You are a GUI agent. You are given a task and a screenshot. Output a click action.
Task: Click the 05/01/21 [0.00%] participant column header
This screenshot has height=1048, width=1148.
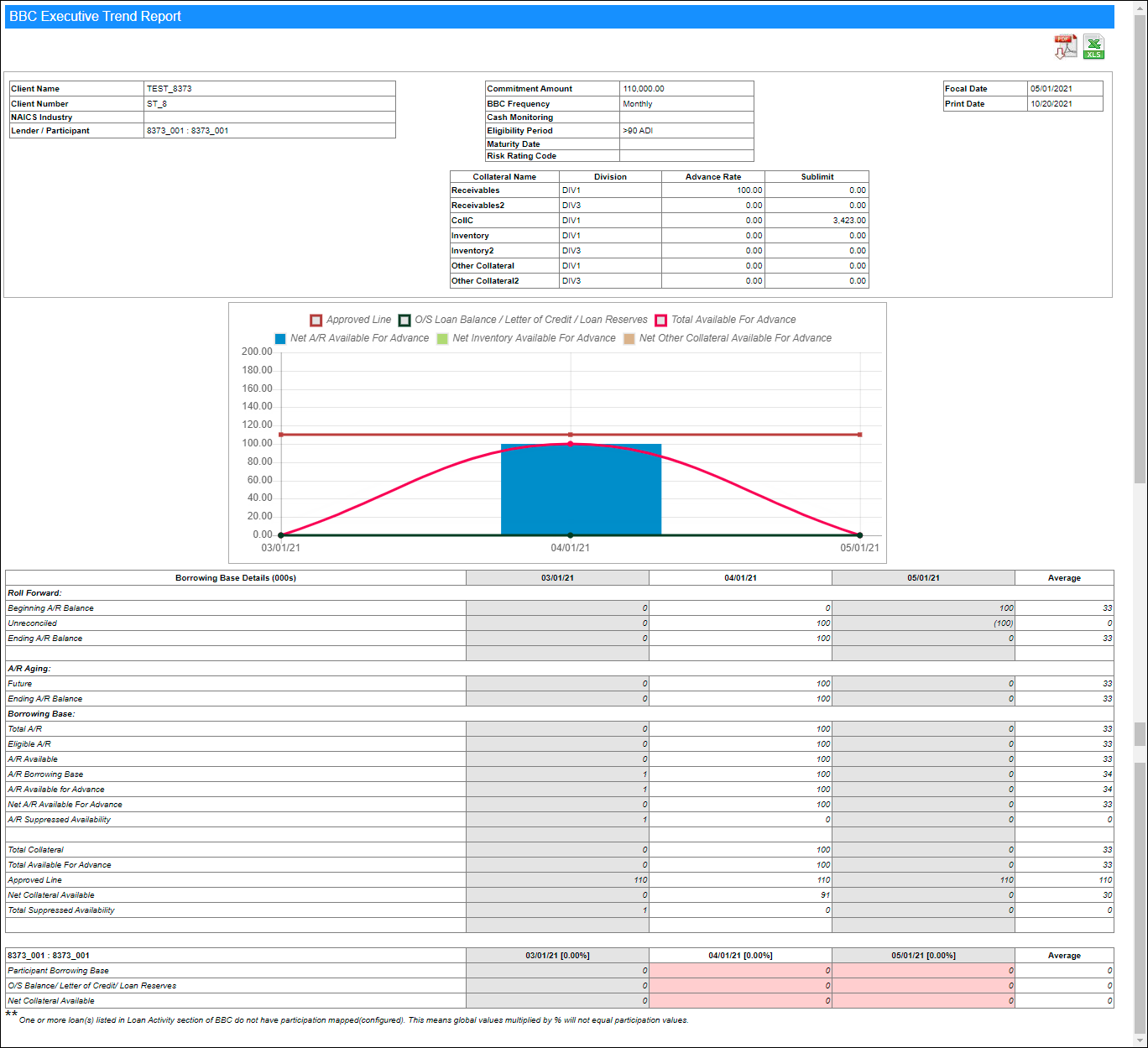923,956
